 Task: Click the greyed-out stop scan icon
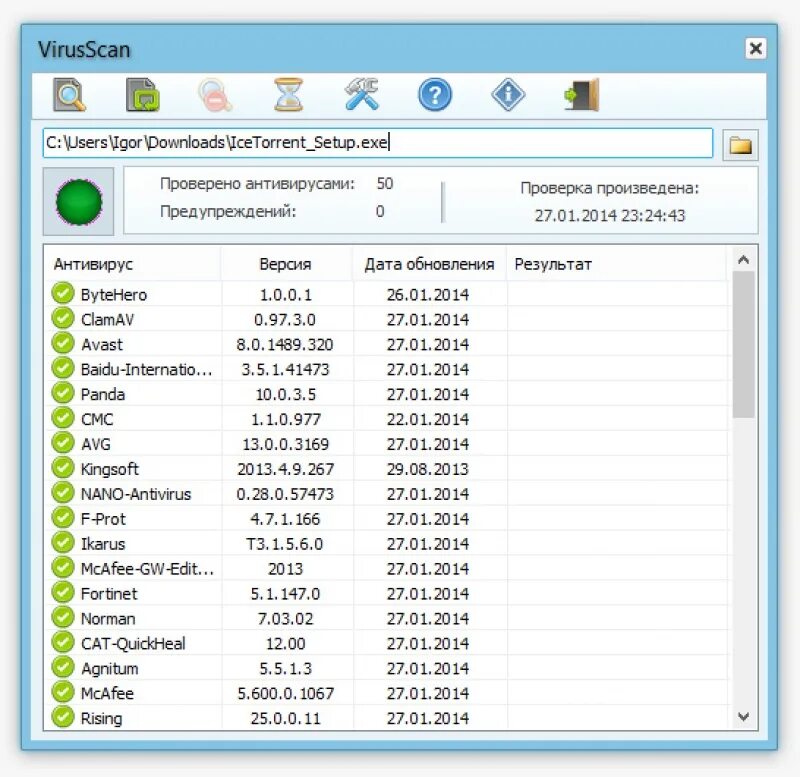click(x=215, y=94)
